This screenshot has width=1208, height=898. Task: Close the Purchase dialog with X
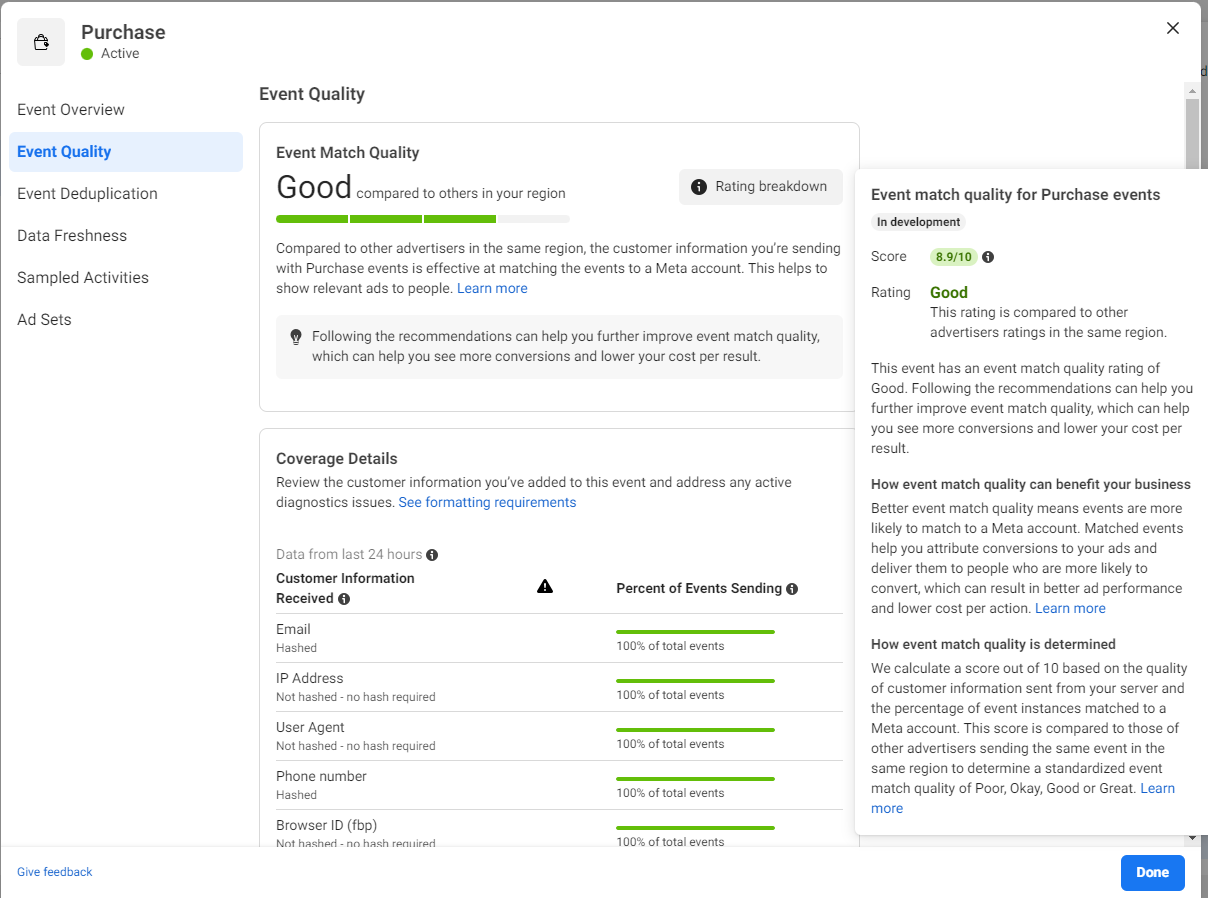click(1173, 28)
